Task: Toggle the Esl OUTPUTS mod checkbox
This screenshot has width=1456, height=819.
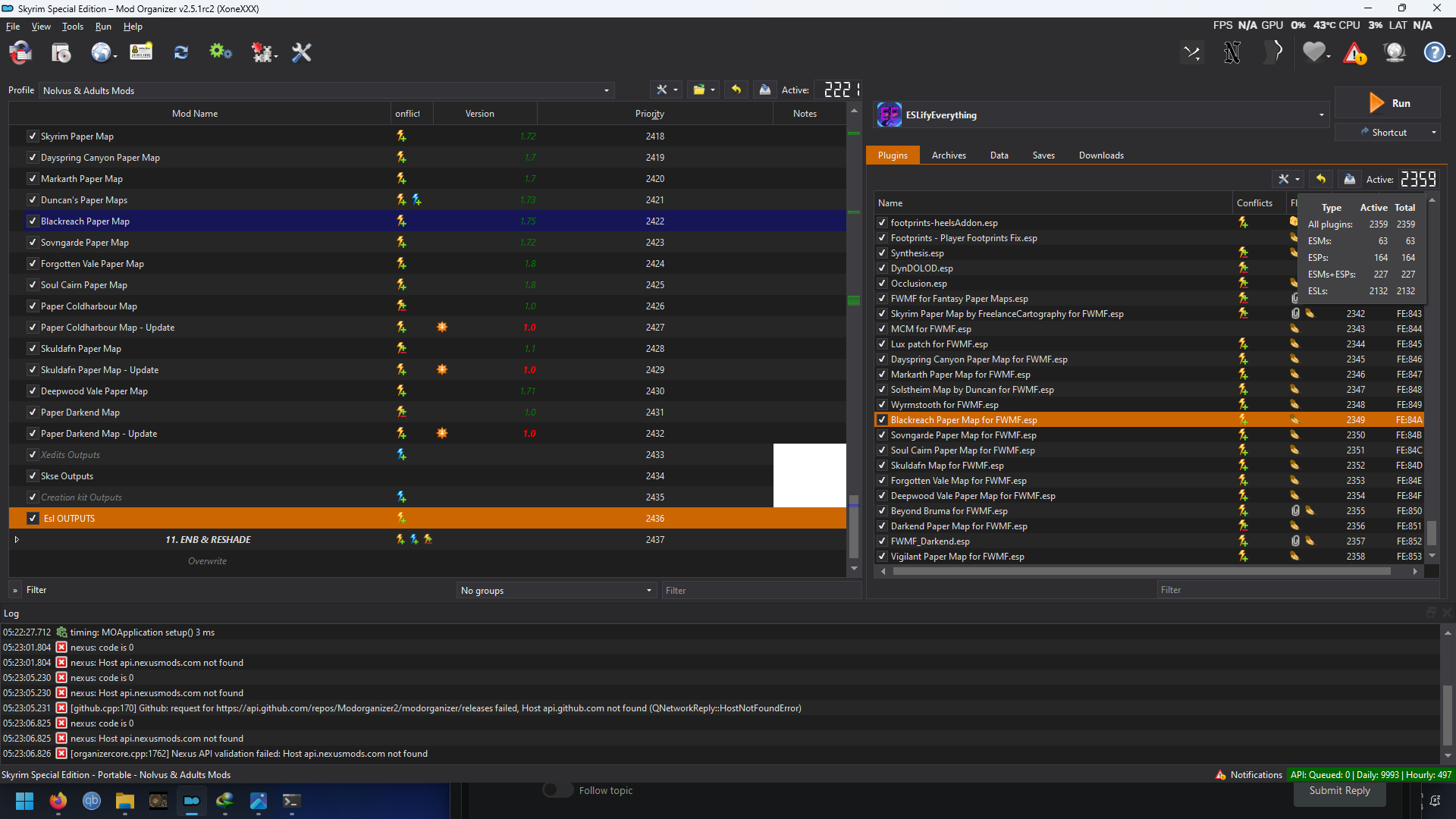Action: pyautogui.click(x=33, y=519)
